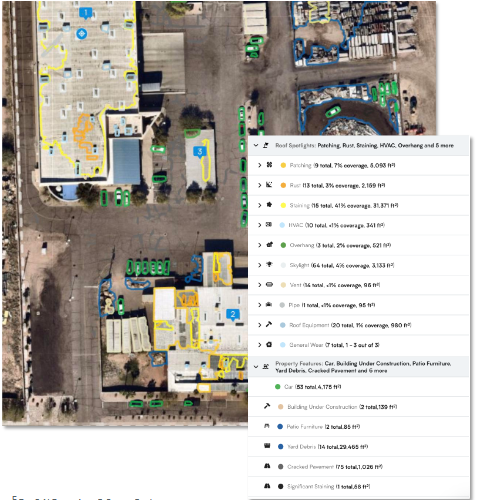Select map marker number 2
The width and height of the screenshot is (483, 500).
[x=233, y=314]
